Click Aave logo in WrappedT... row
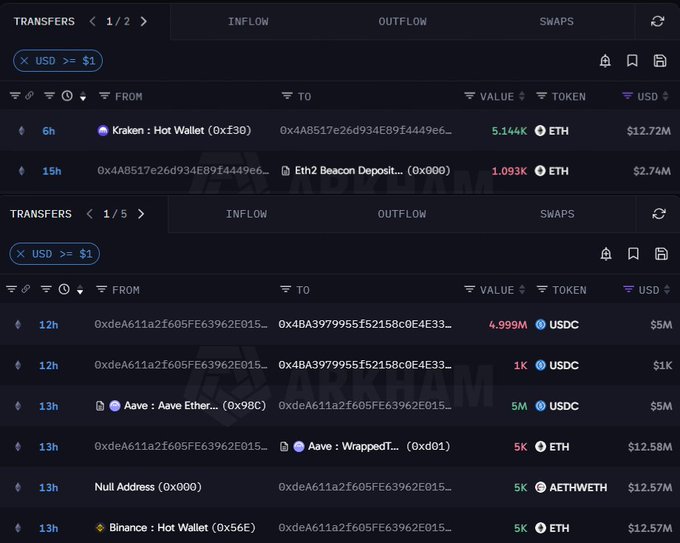 (x=298, y=446)
